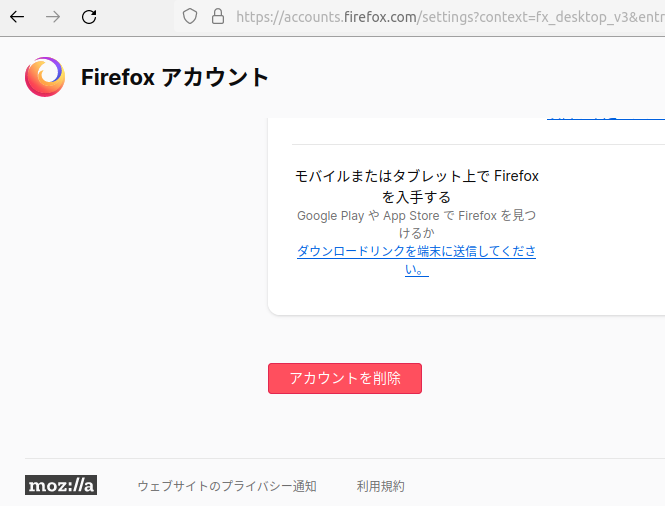Screen dimensions: 665x506
Task: Click the footer separator line above mozilla
Action: [x=345, y=458]
